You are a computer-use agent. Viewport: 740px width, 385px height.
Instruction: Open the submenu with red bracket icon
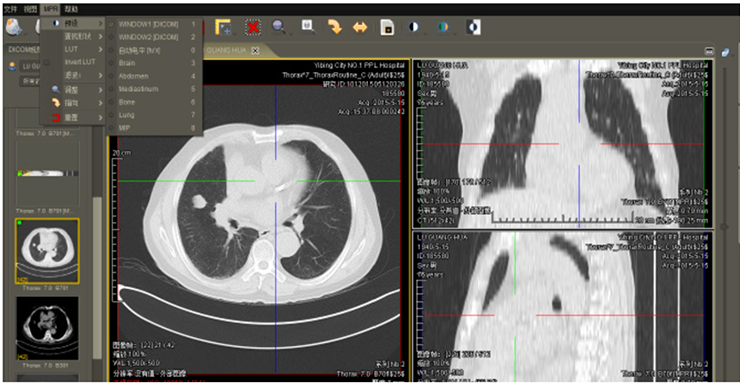pos(72,117)
